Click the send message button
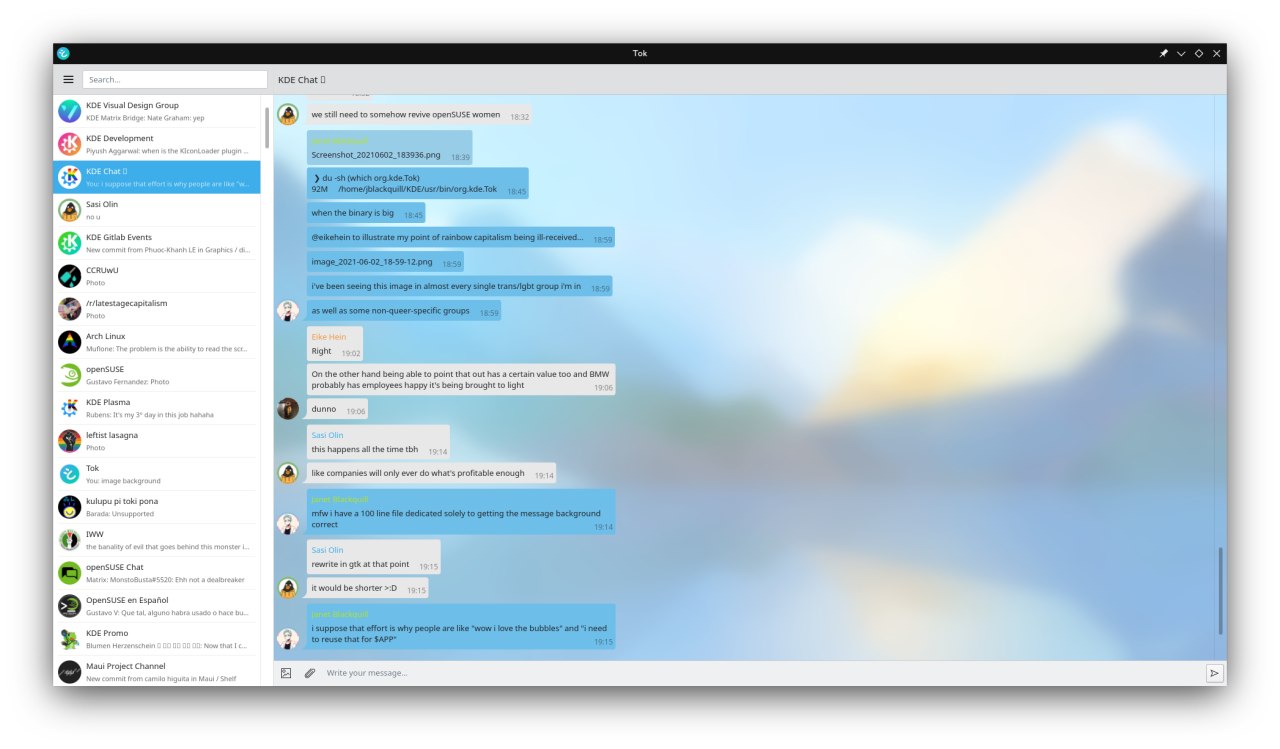The width and height of the screenshot is (1280, 749). [1214, 673]
